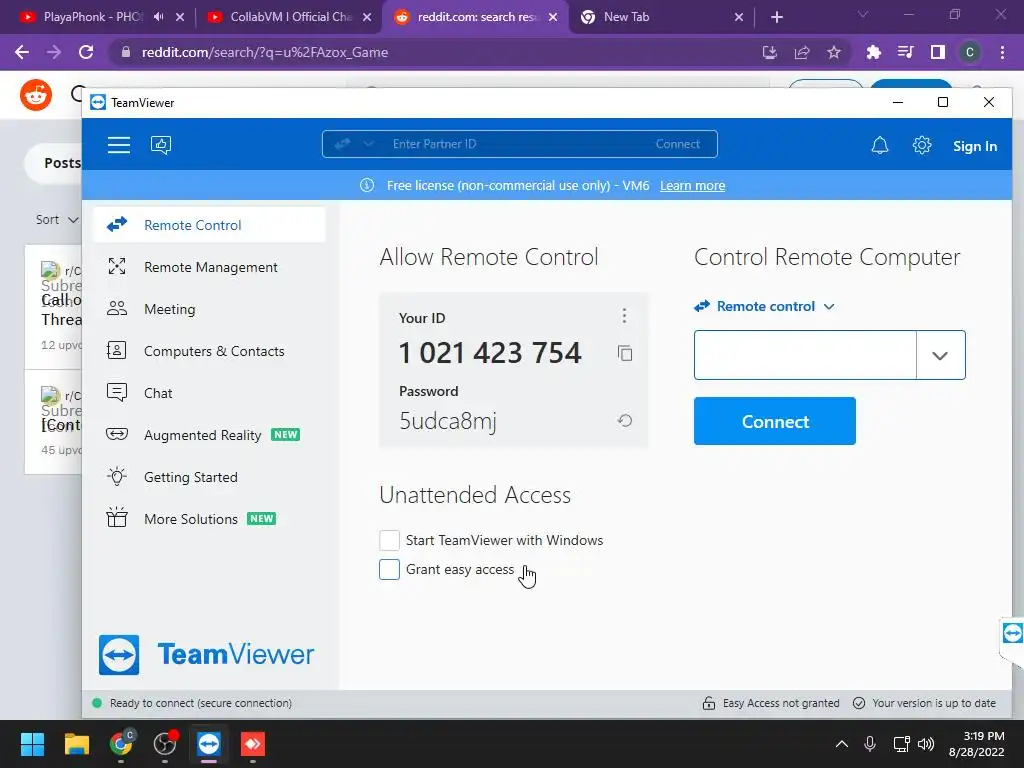Open a new Chrome tab with plus button
Viewport: 1024px width, 768px height.
click(776, 17)
